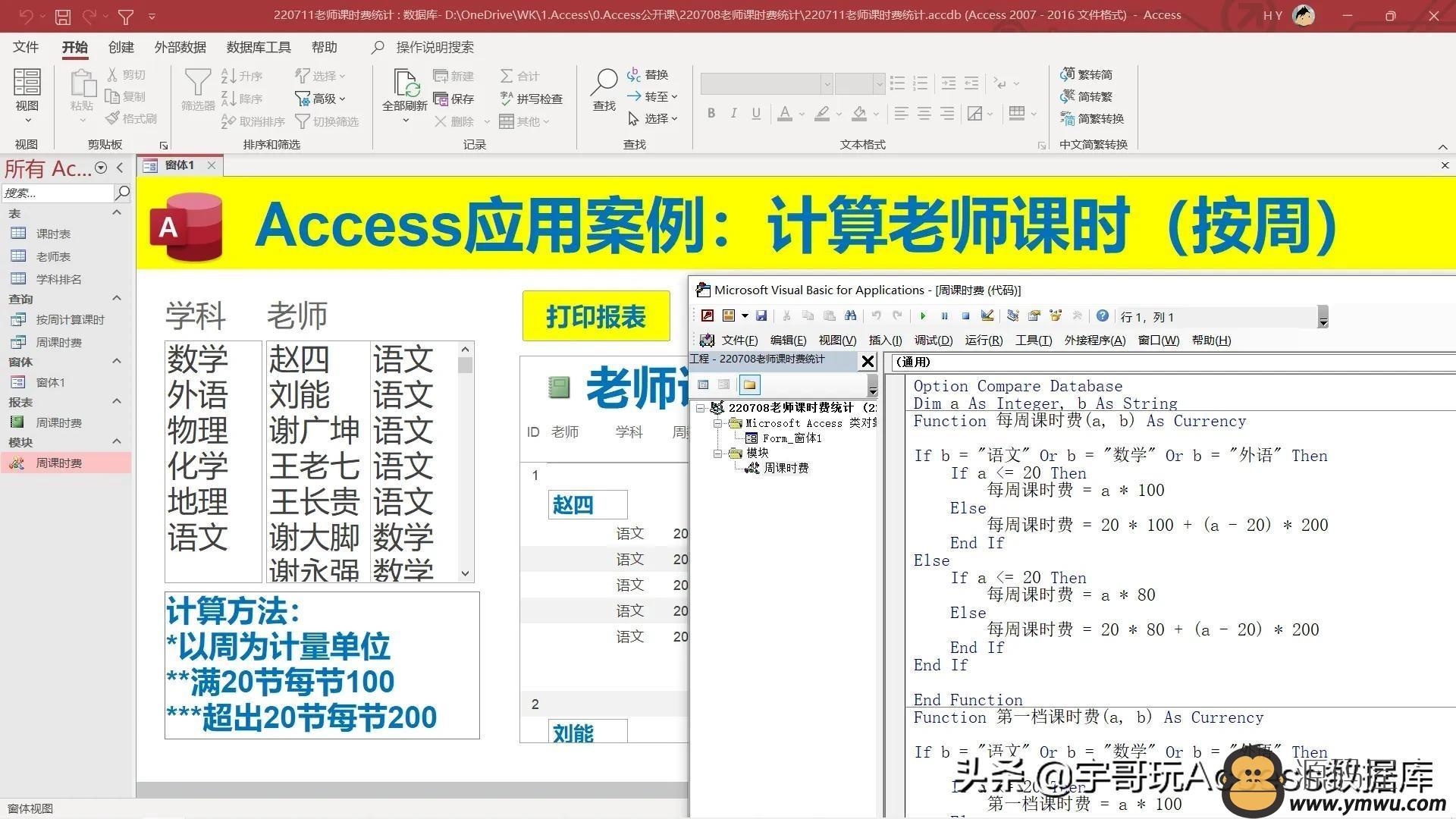Click the Break pause icon in VBA toolbar
Image resolution: width=1456 pixels, height=819 pixels.
point(944,316)
